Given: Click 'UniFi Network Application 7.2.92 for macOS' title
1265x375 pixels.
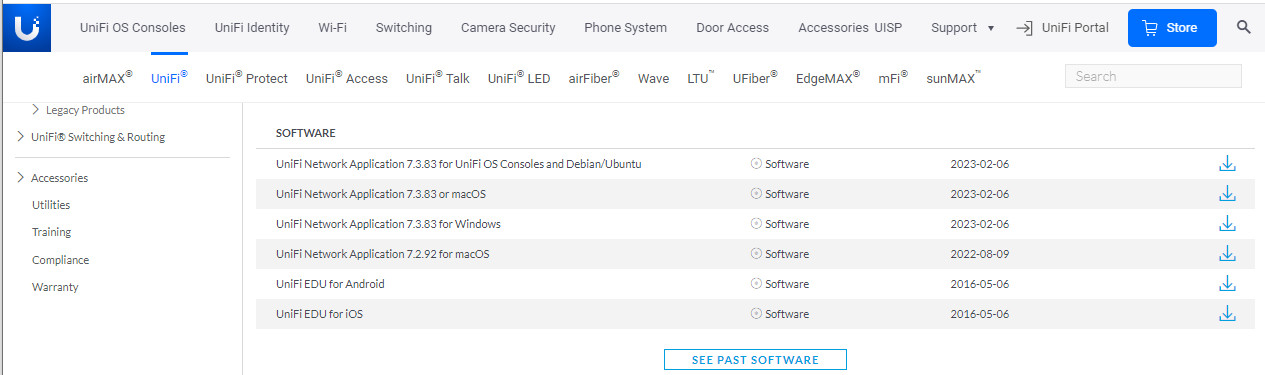Looking at the screenshot, I should point(382,254).
